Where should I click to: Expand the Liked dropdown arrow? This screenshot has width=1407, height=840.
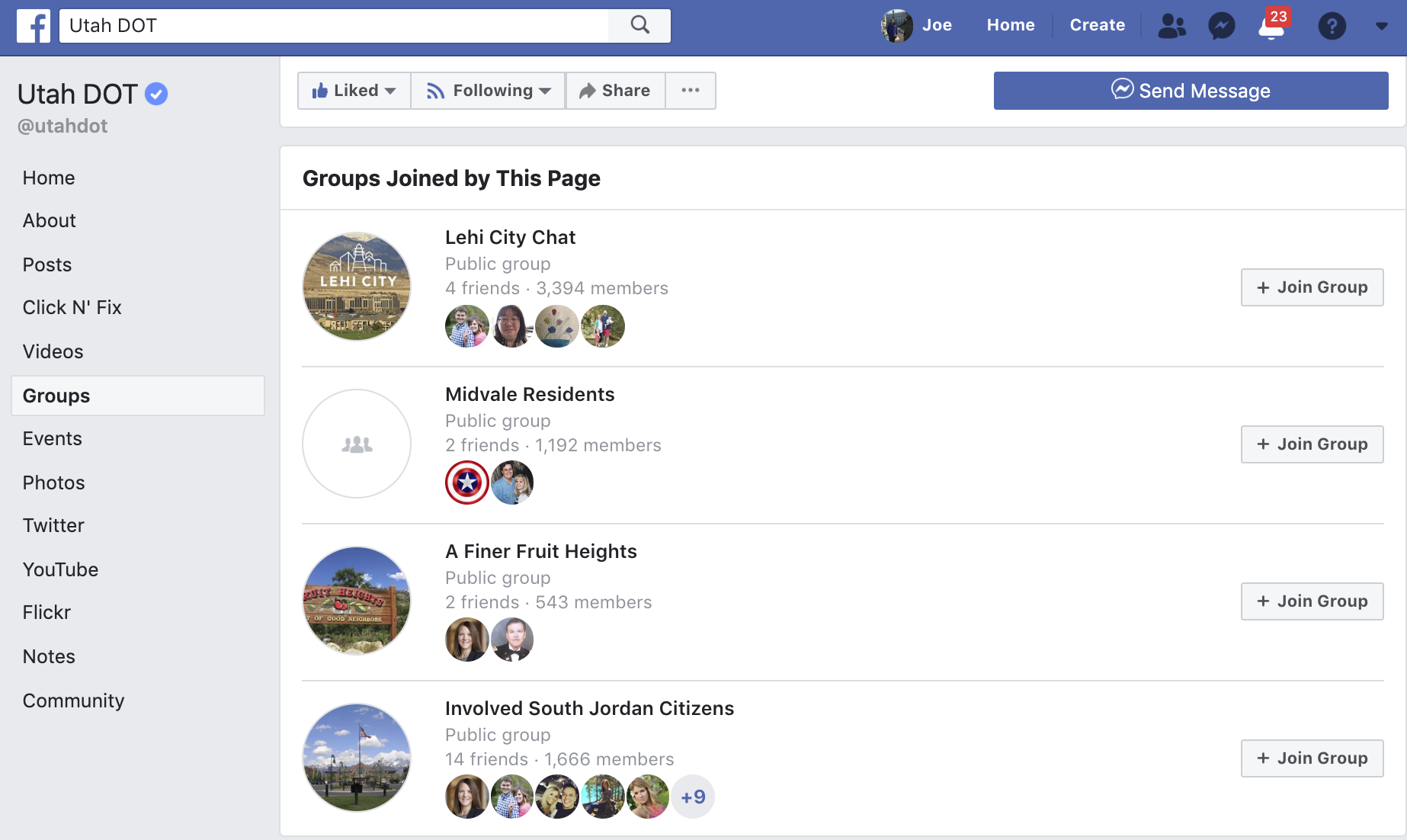pyautogui.click(x=390, y=91)
